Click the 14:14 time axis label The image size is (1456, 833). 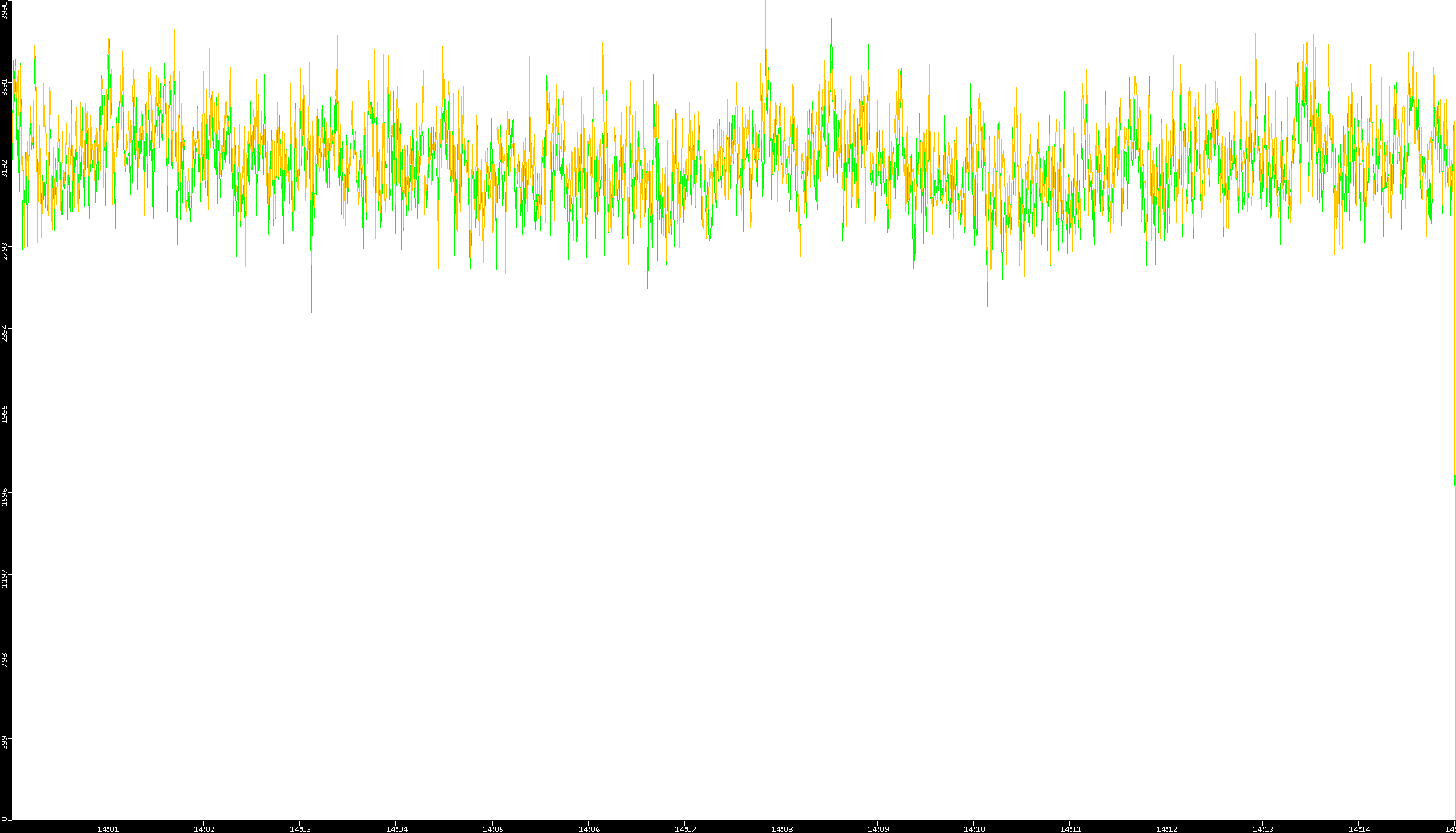tap(1359, 828)
